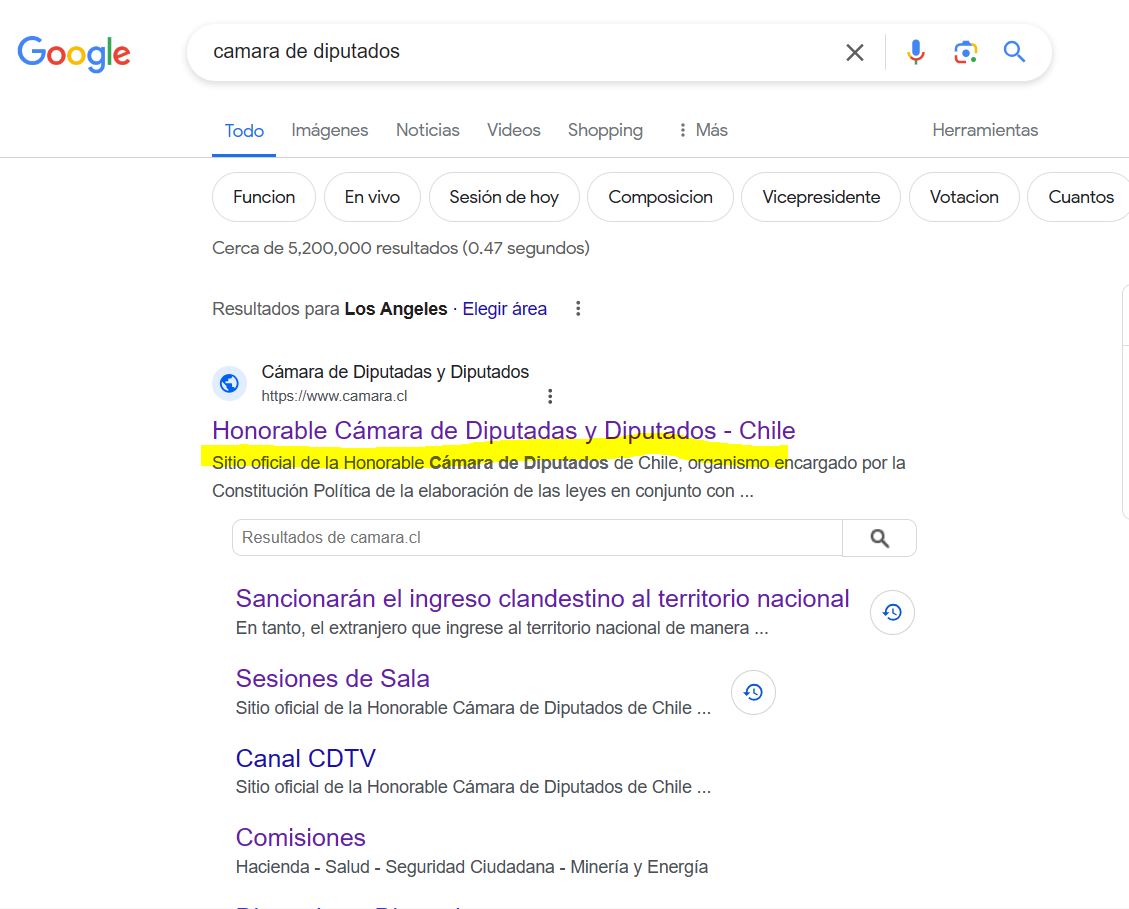Screen dimensions: 1129x909
Task: Focus the Resultados de camara.cl search field
Action: pyautogui.click(x=537, y=538)
